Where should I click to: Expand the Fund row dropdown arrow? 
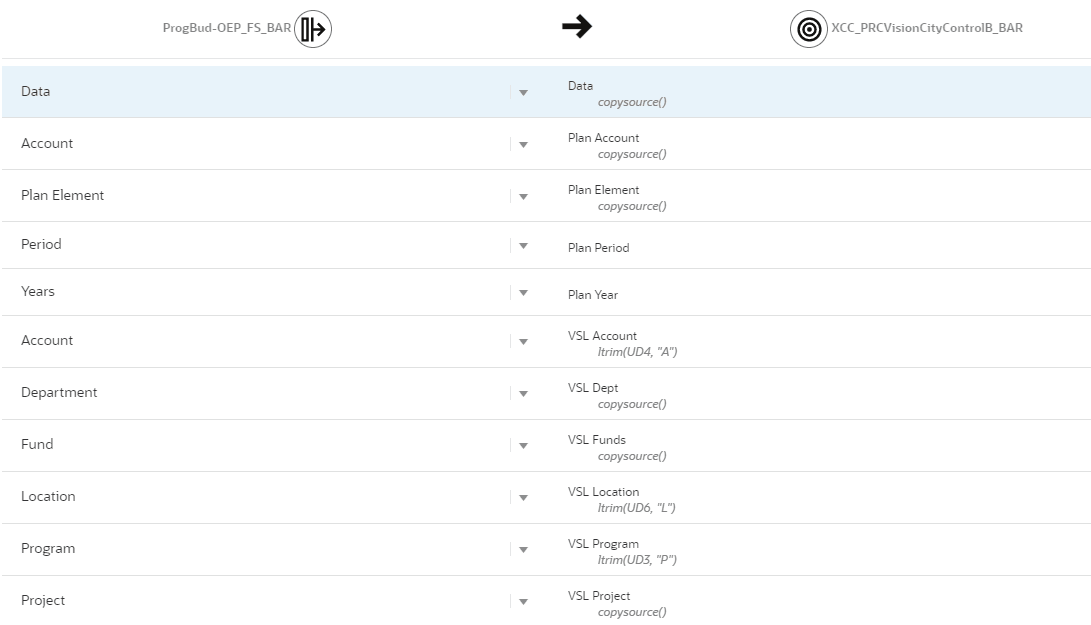click(523, 446)
